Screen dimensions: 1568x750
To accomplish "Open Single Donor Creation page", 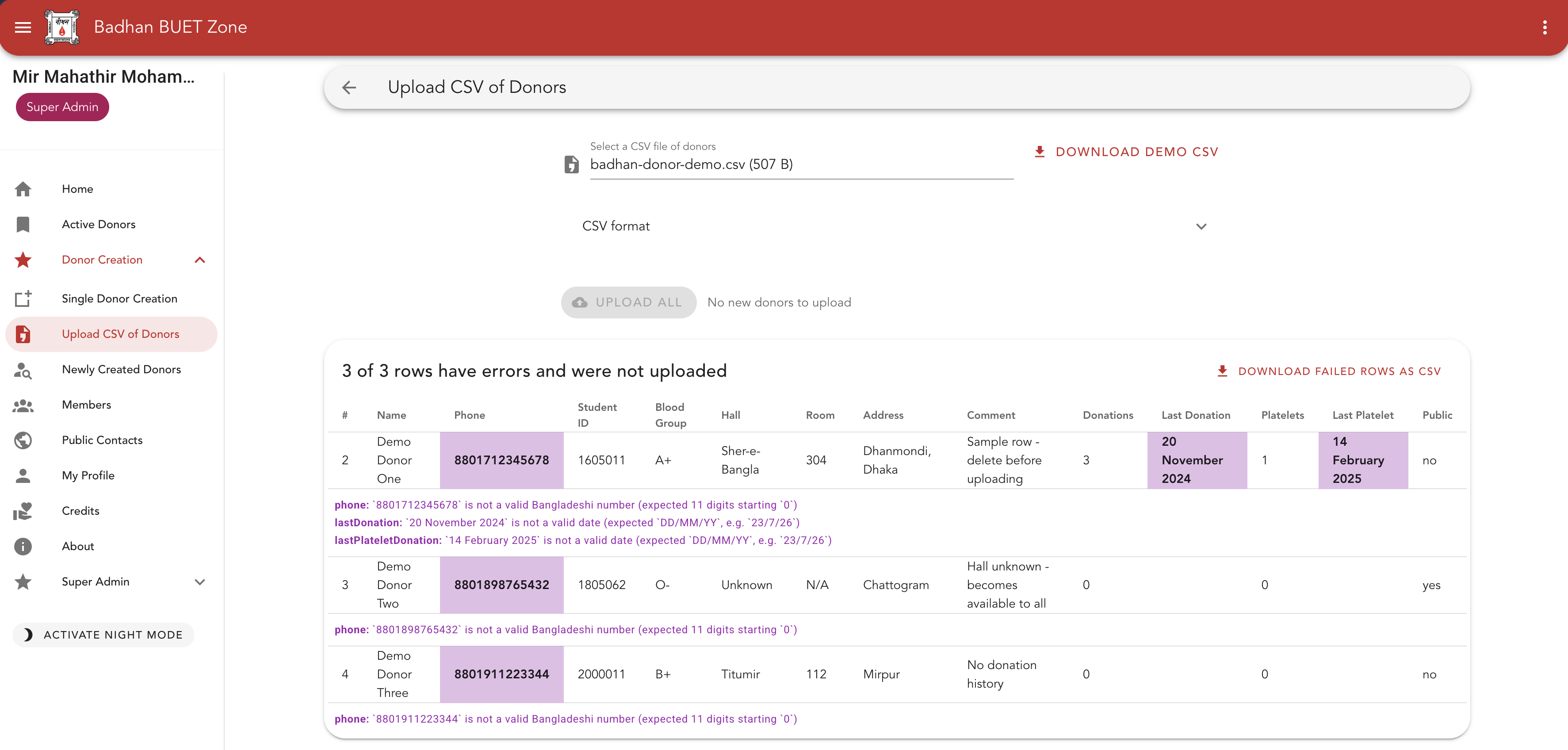I will 111,299.
